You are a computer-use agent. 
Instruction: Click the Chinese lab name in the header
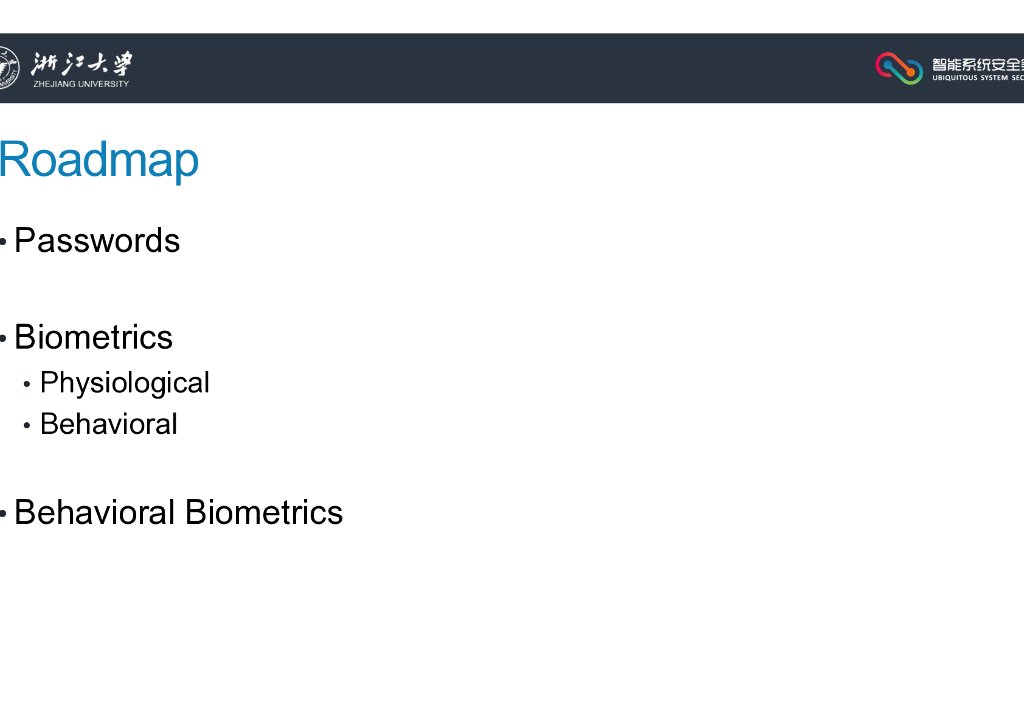pyautogui.click(x=977, y=63)
